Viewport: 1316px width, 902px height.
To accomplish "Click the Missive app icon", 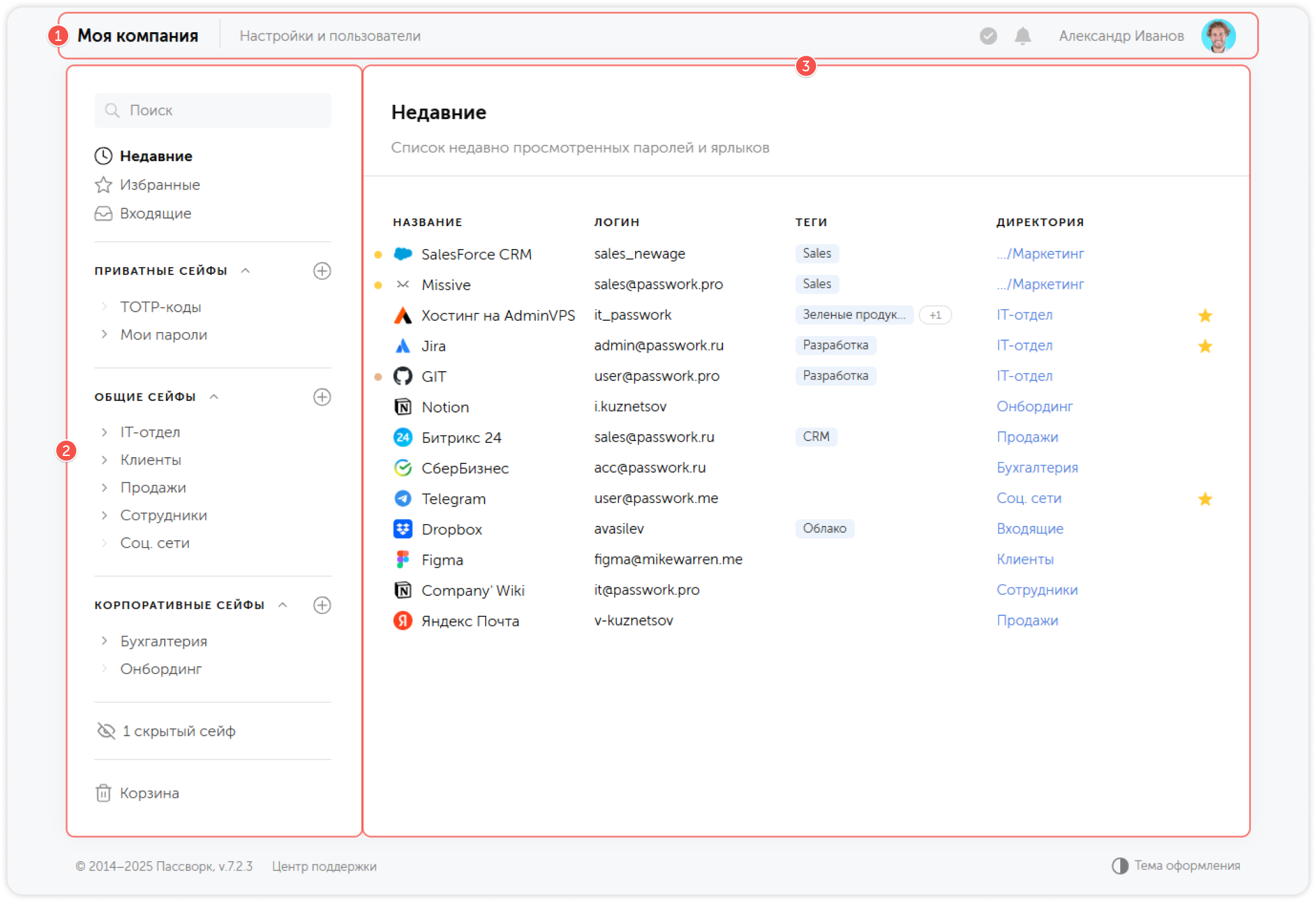I will [x=403, y=284].
